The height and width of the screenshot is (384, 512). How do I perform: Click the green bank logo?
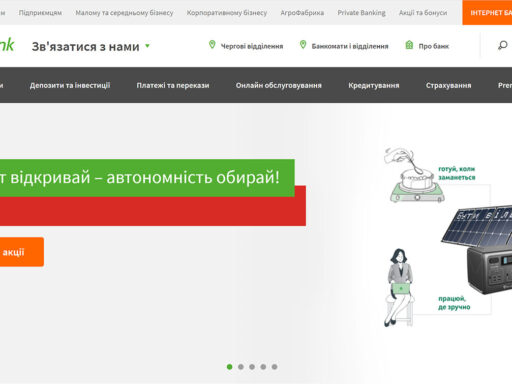(x=7, y=44)
